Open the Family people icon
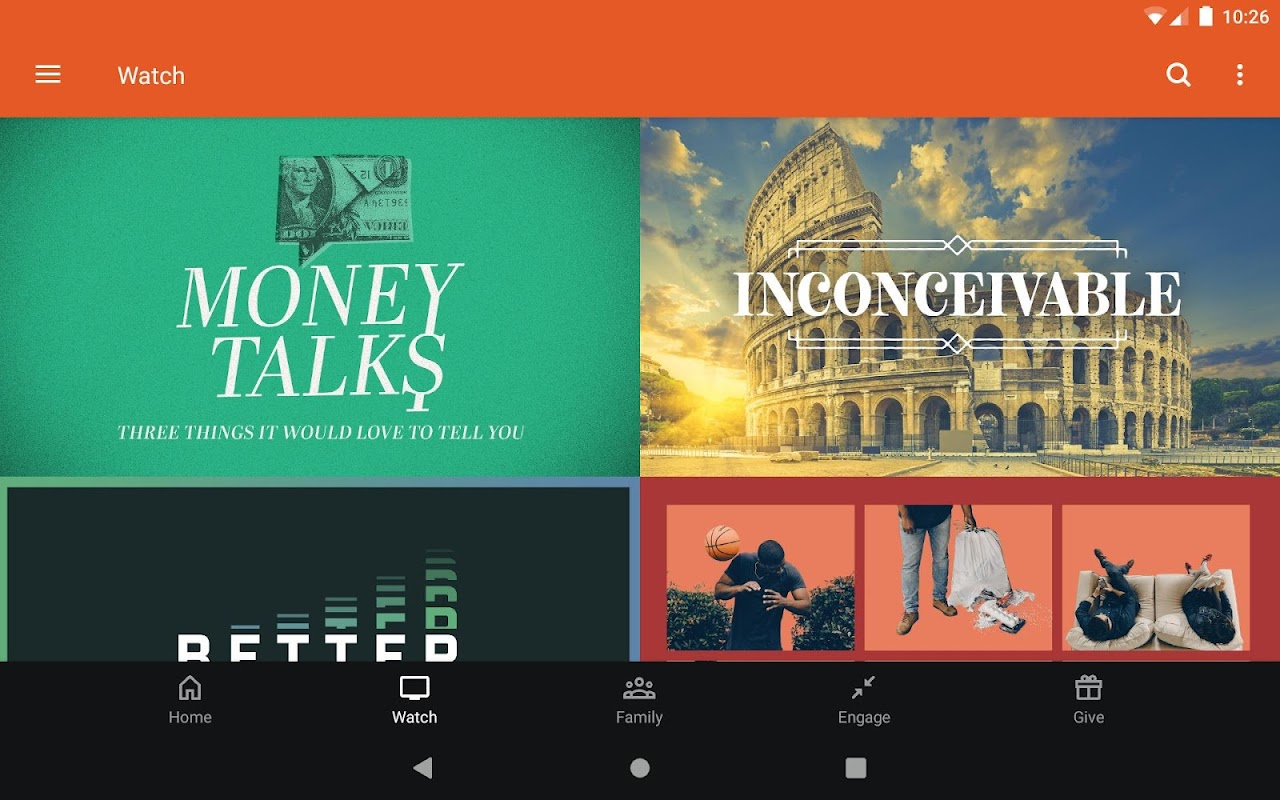1280x800 pixels. (639, 688)
